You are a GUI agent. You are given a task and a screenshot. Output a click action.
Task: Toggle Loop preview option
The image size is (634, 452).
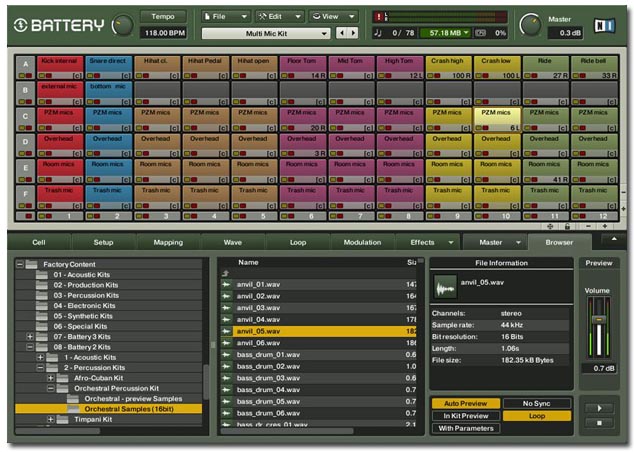(537, 416)
